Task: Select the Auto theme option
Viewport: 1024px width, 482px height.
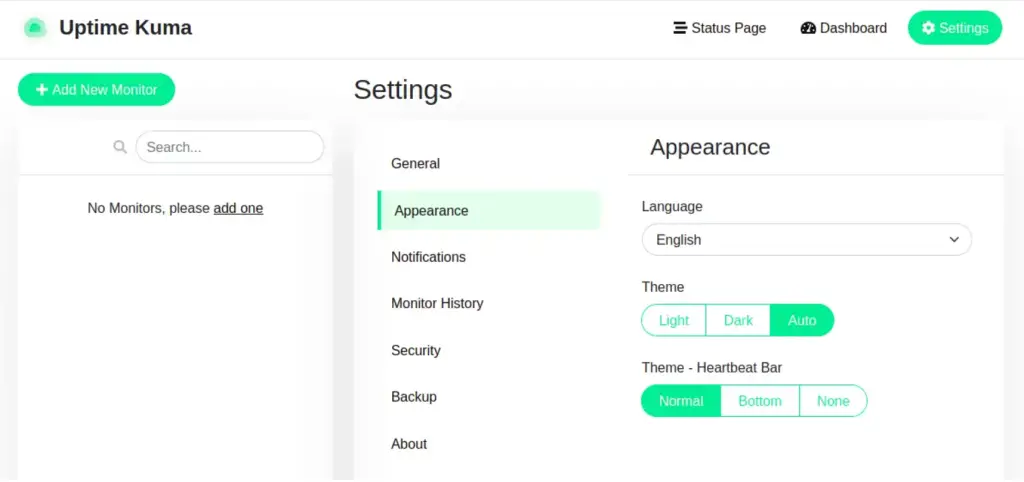Action: [x=802, y=320]
